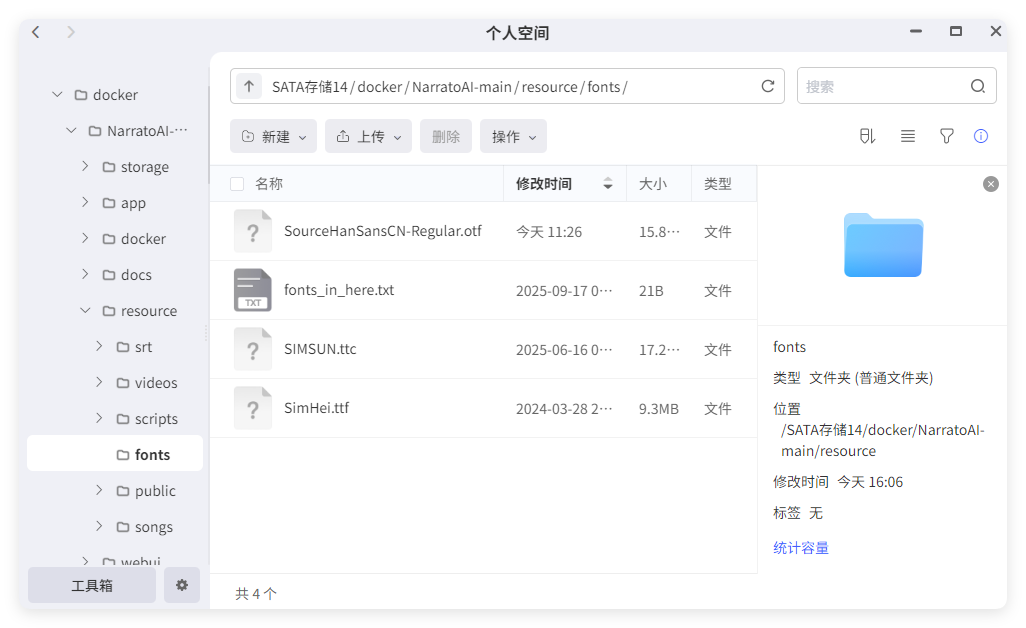
Task: Click the up-directory arrow icon
Action: 249,86
